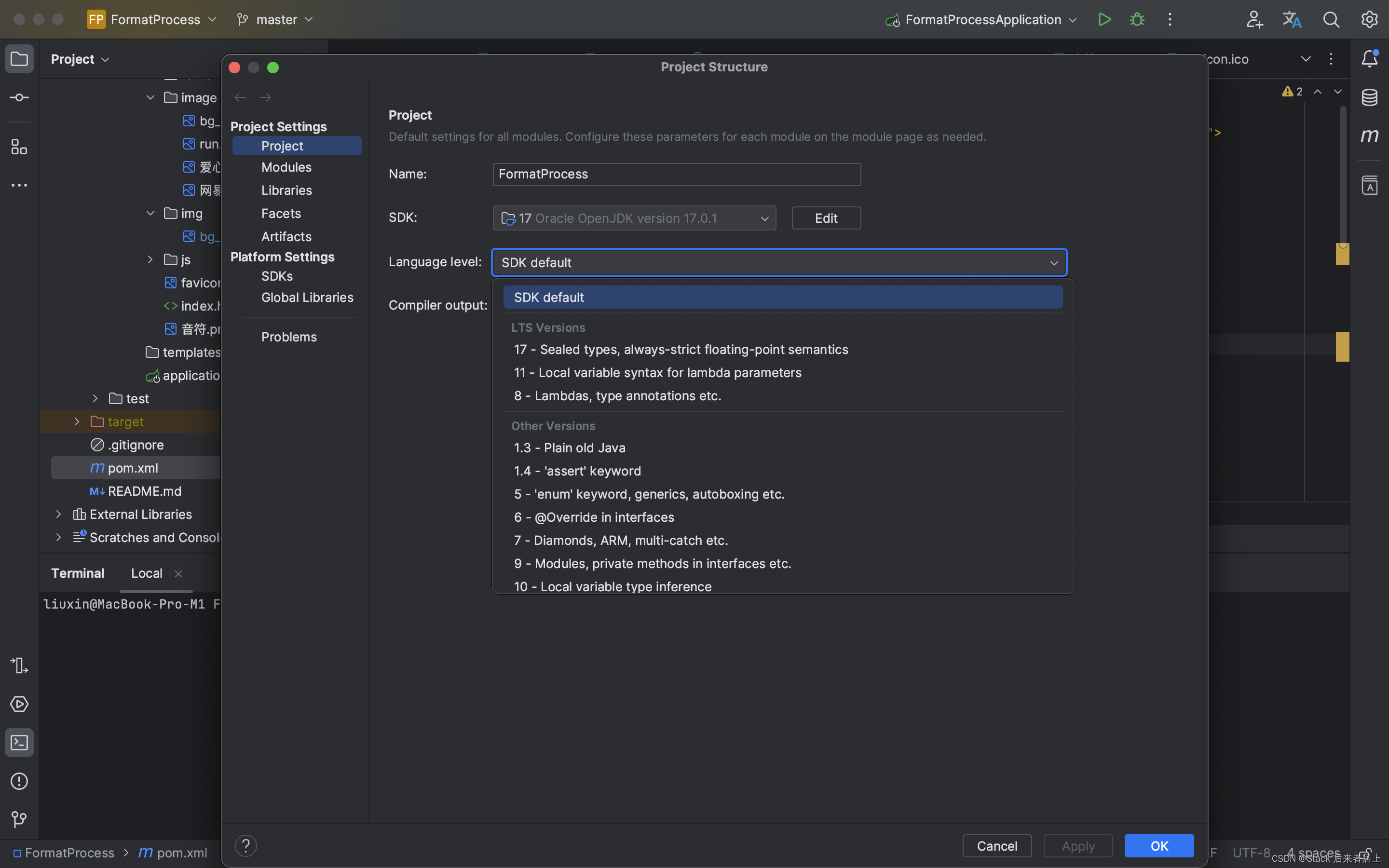Show more tool windows ellipsis icon
Viewport: 1389px width, 868px height.
pyautogui.click(x=19, y=186)
